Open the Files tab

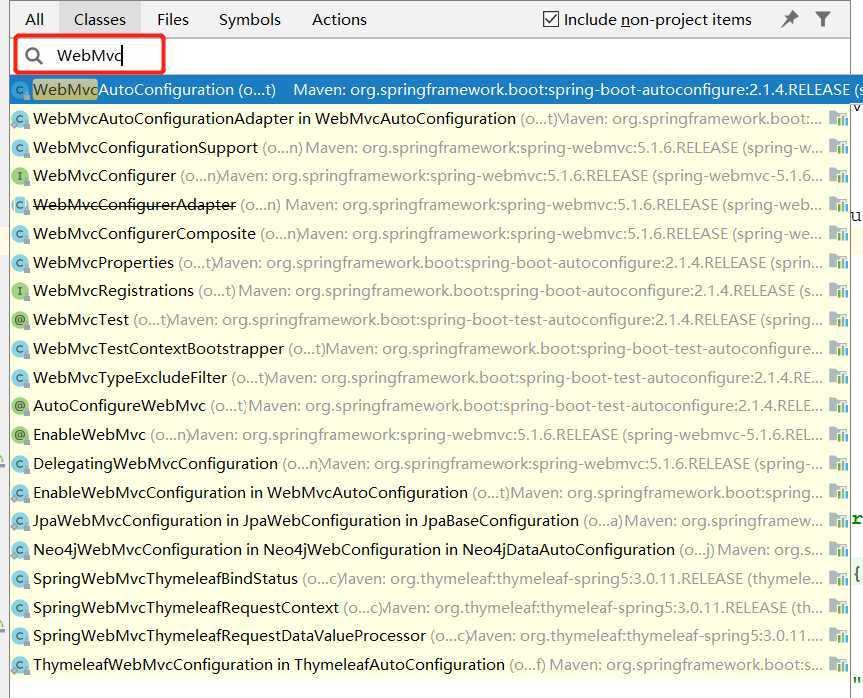172,19
